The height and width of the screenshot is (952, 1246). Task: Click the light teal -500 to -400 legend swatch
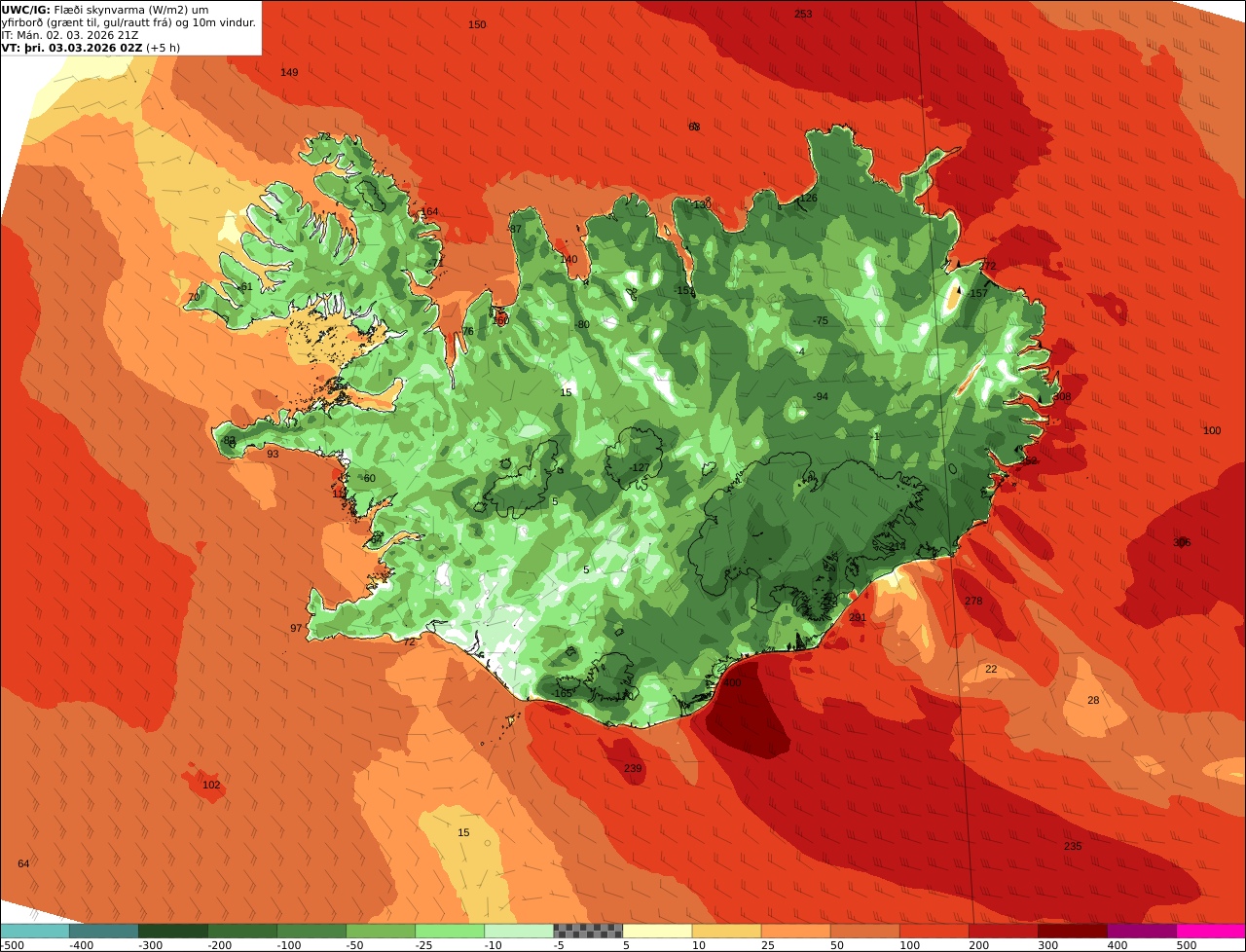[34, 931]
